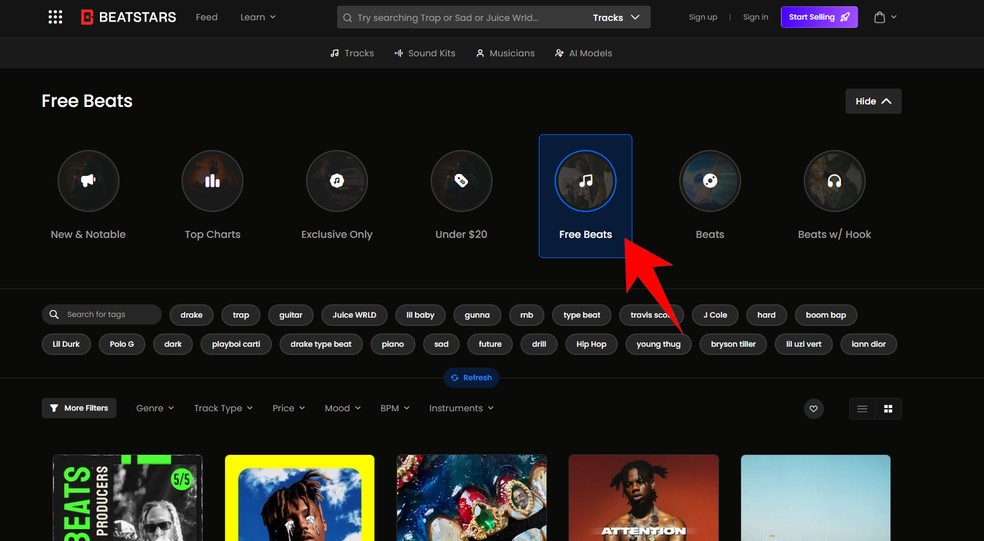Click the More Filters button

pyautogui.click(x=79, y=408)
